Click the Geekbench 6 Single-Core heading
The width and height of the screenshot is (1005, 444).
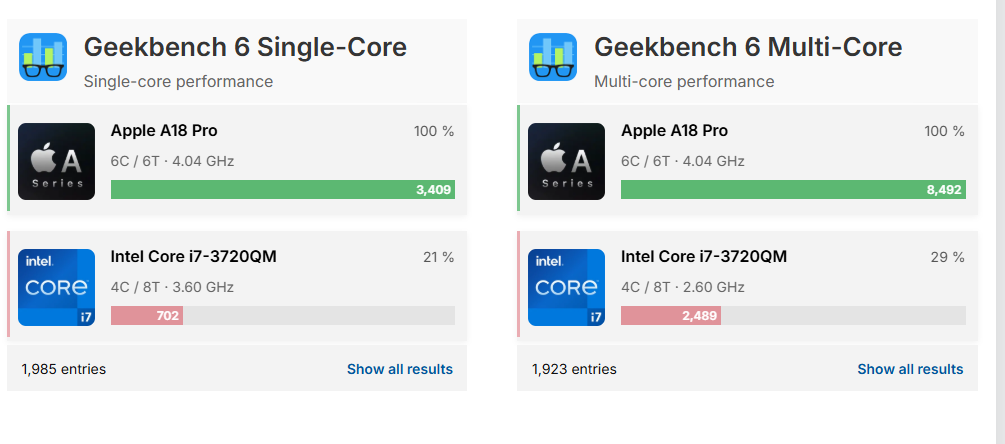click(245, 47)
